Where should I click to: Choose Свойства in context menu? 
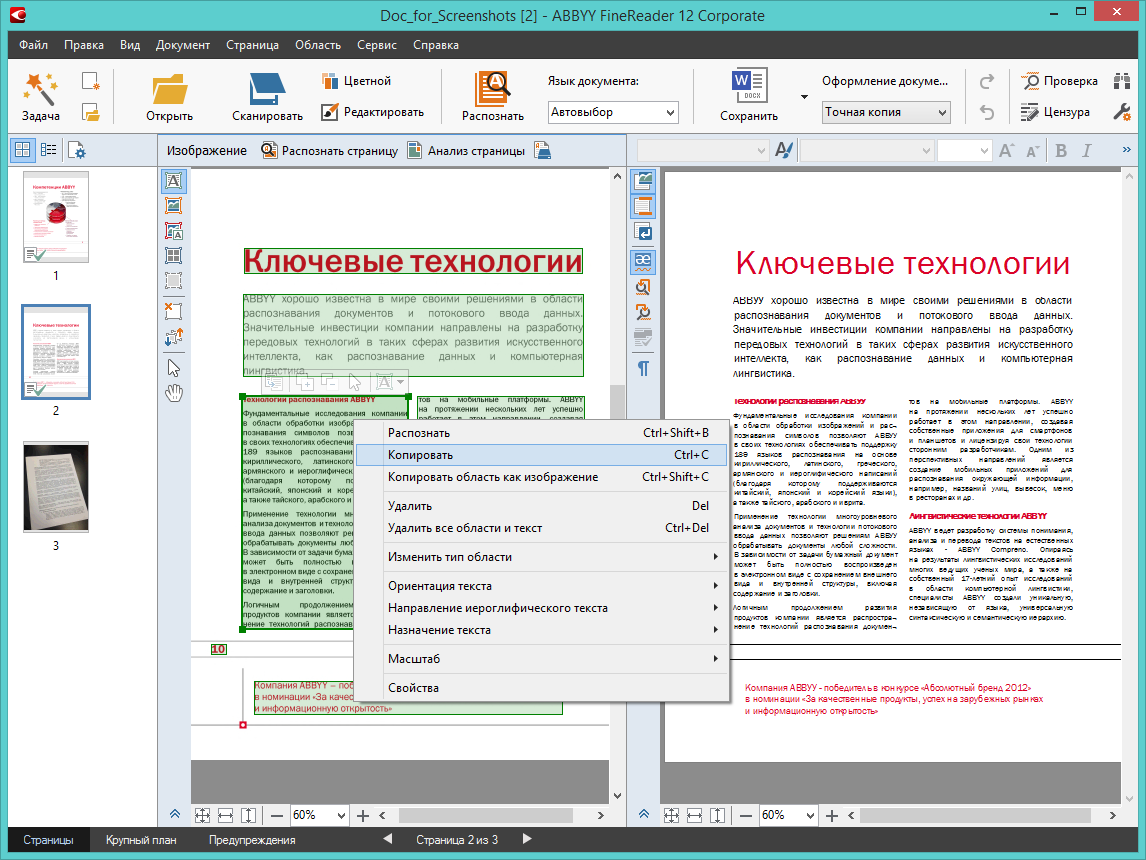pyautogui.click(x=542, y=688)
